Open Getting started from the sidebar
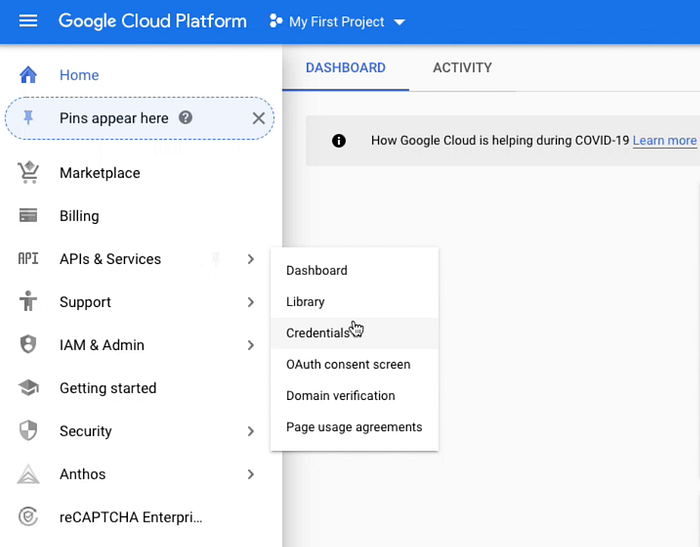The height and width of the screenshot is (547, 700). click(108, 388)
